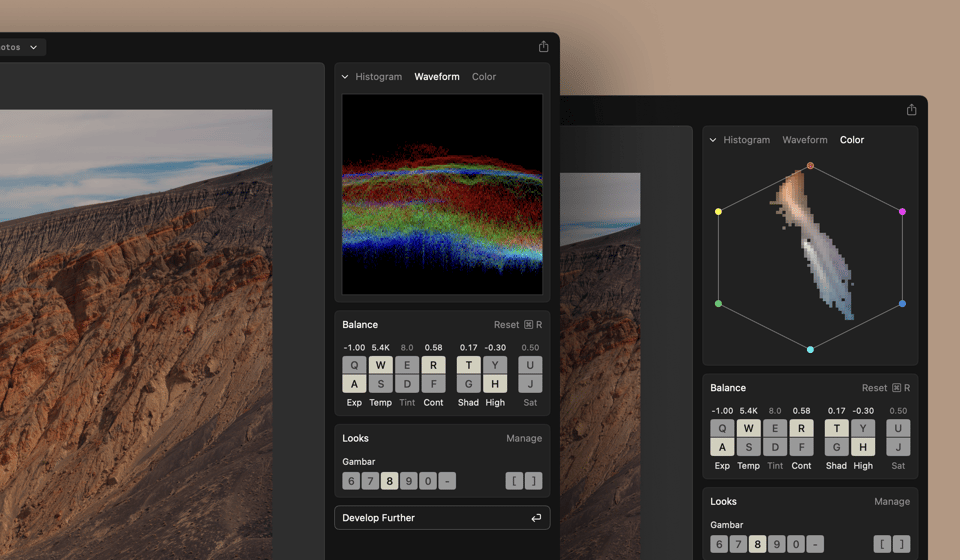
Task: Click the U key for saturation up, front window
Action: pos(530,365)
